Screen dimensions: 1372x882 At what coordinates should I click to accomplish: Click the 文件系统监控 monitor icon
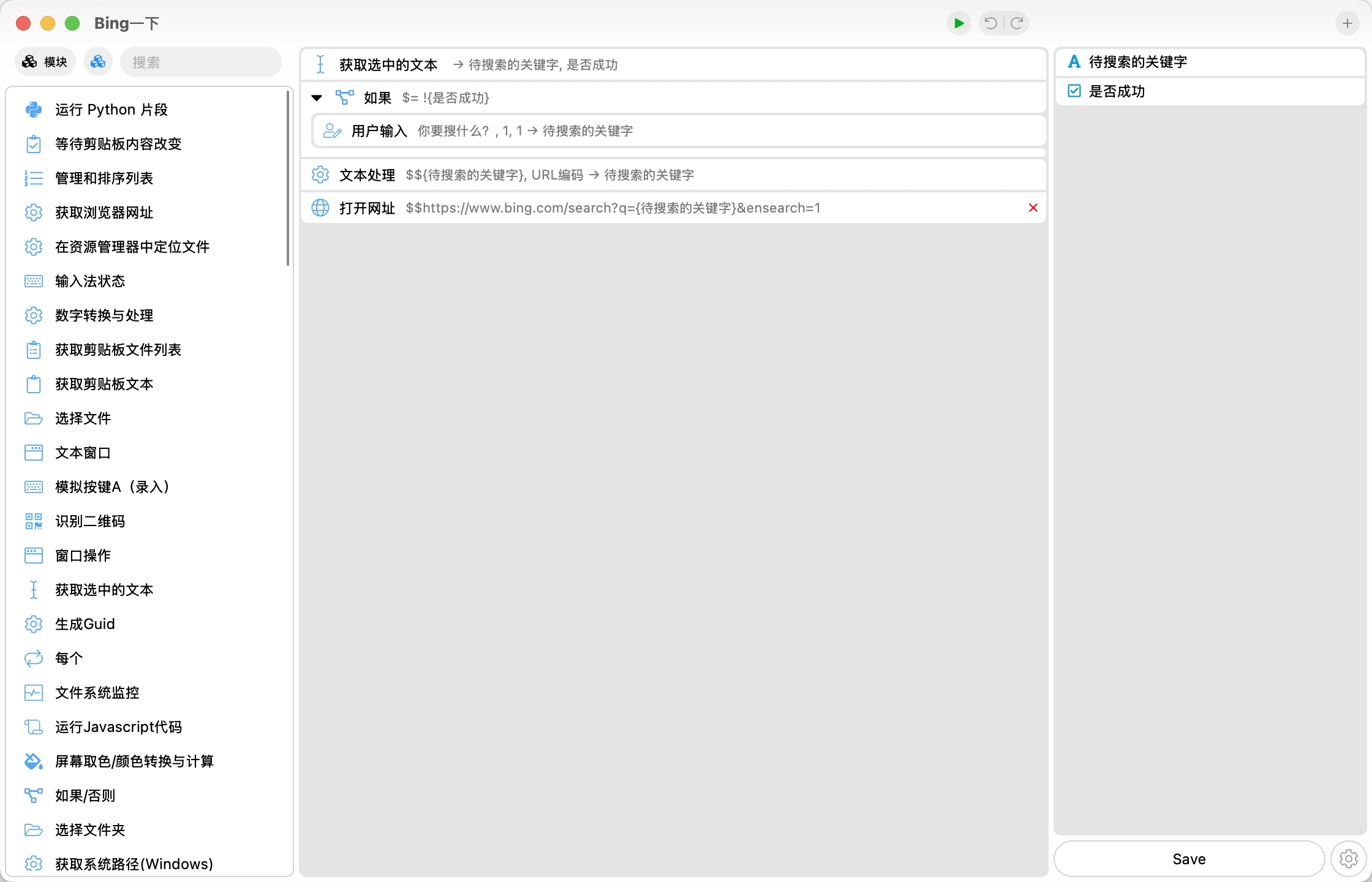click(33, 693)
